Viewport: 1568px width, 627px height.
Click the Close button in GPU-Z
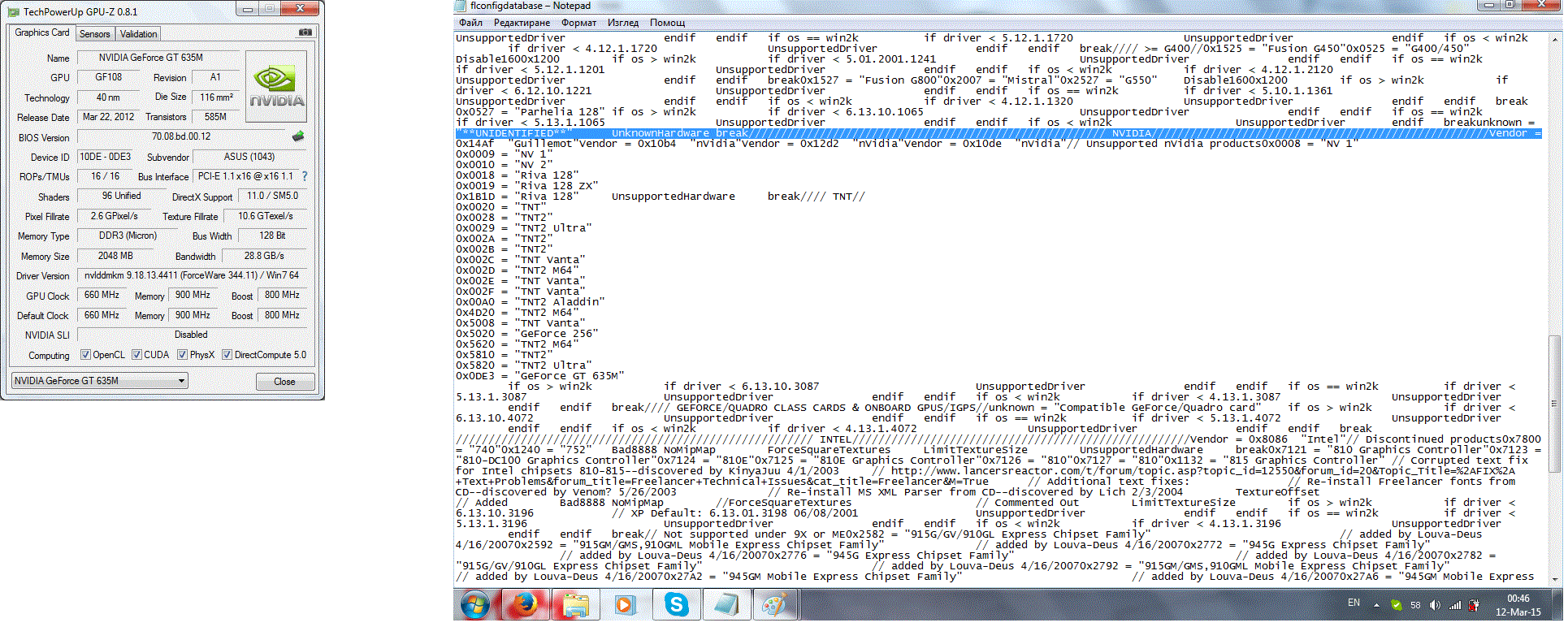(284, 381)
